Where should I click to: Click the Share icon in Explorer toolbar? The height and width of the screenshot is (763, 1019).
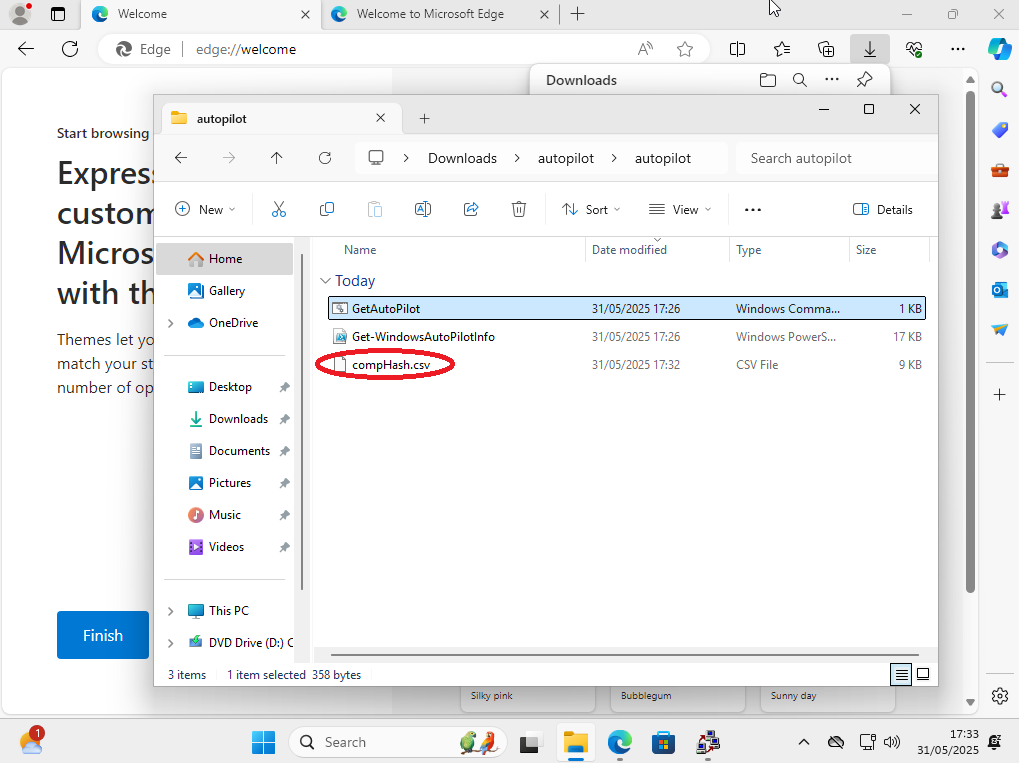point(471,209)
